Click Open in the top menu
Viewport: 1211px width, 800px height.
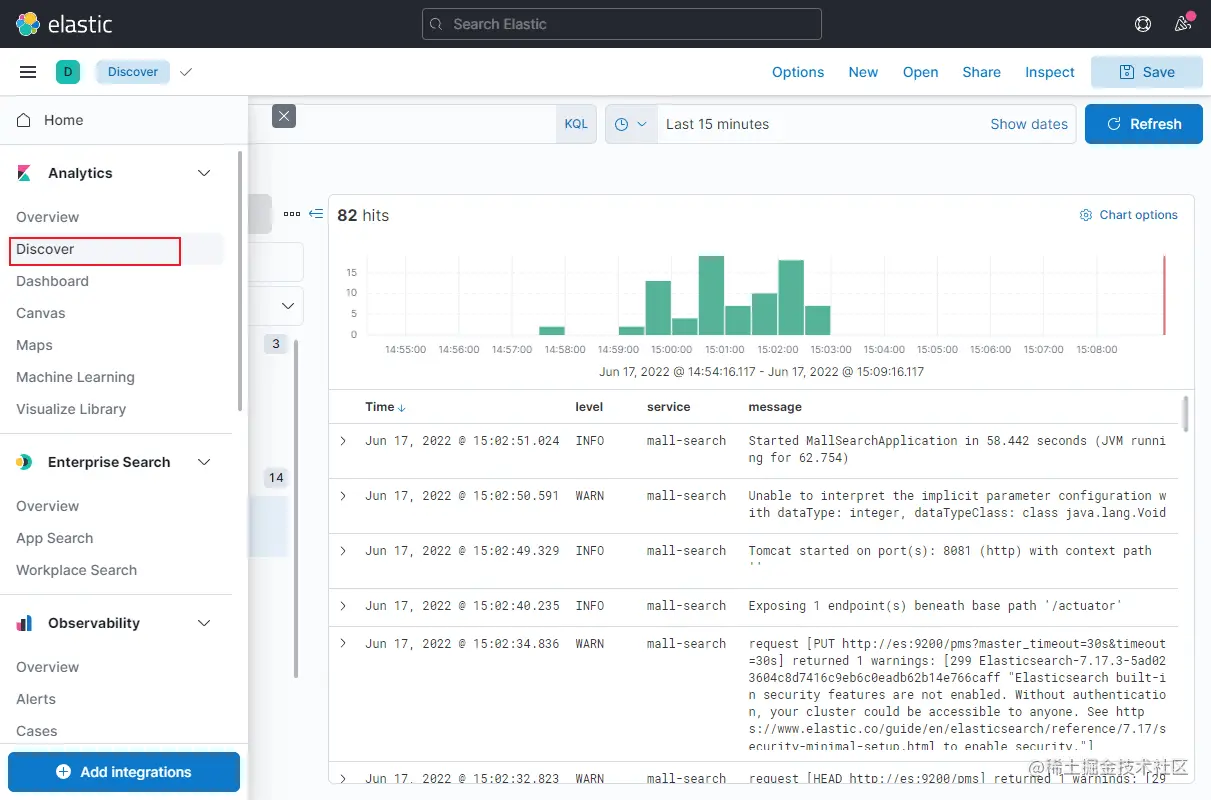click(x=920, y=72)
